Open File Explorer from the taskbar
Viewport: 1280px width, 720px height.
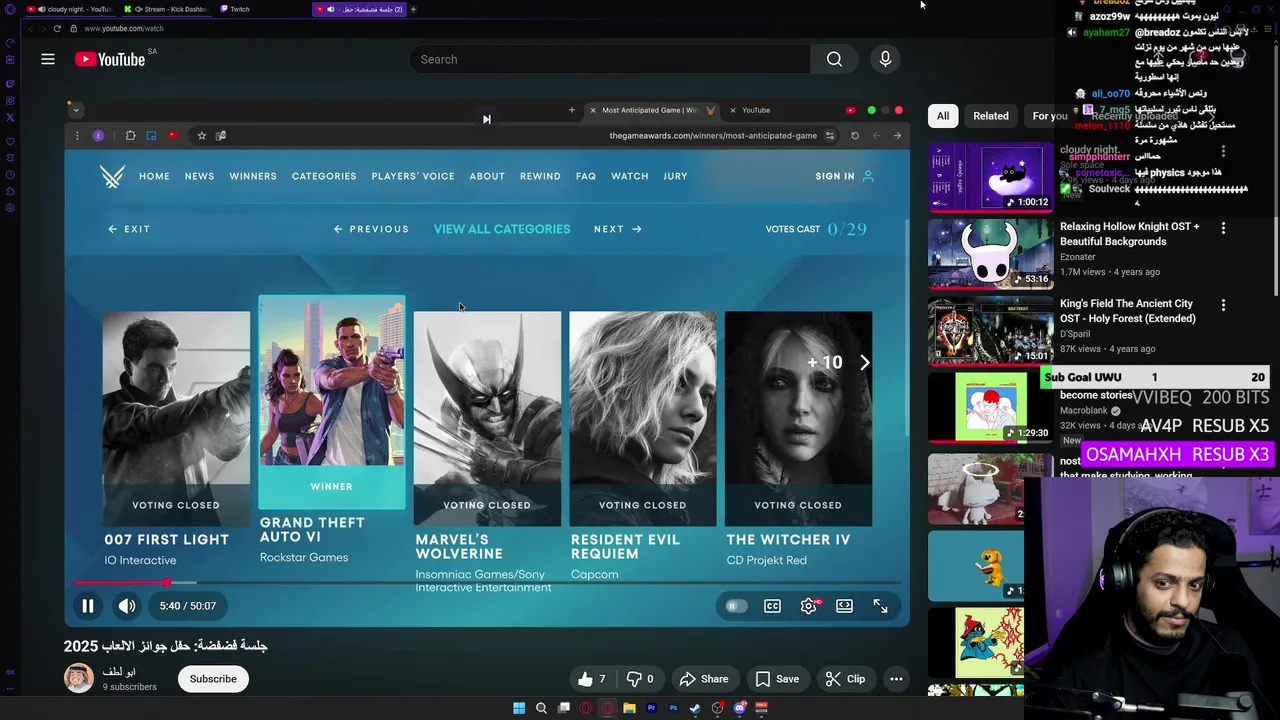629,708
